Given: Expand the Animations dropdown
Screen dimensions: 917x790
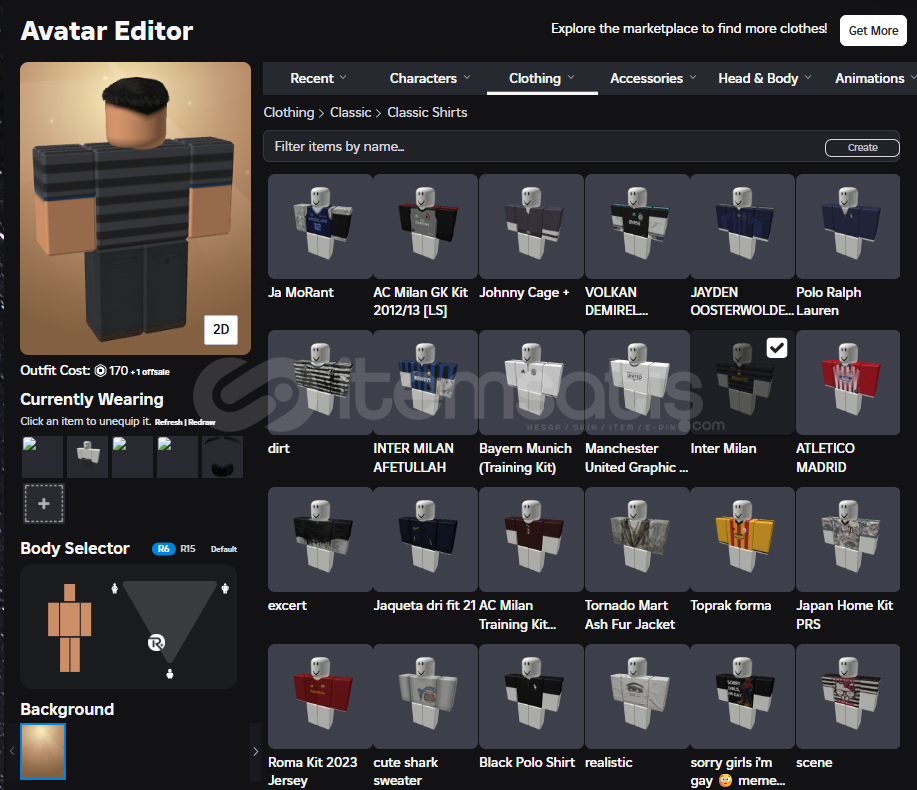Looking at the screenshot, I should (x=875, y=78).
